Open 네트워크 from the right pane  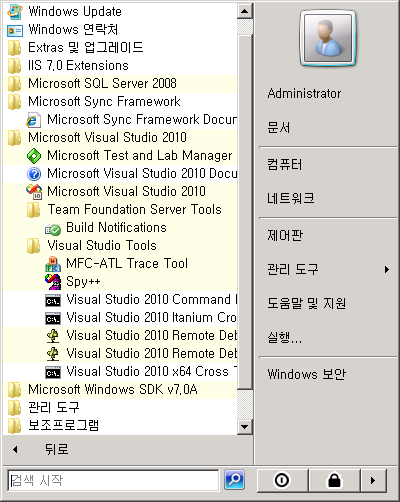(291, 199)
